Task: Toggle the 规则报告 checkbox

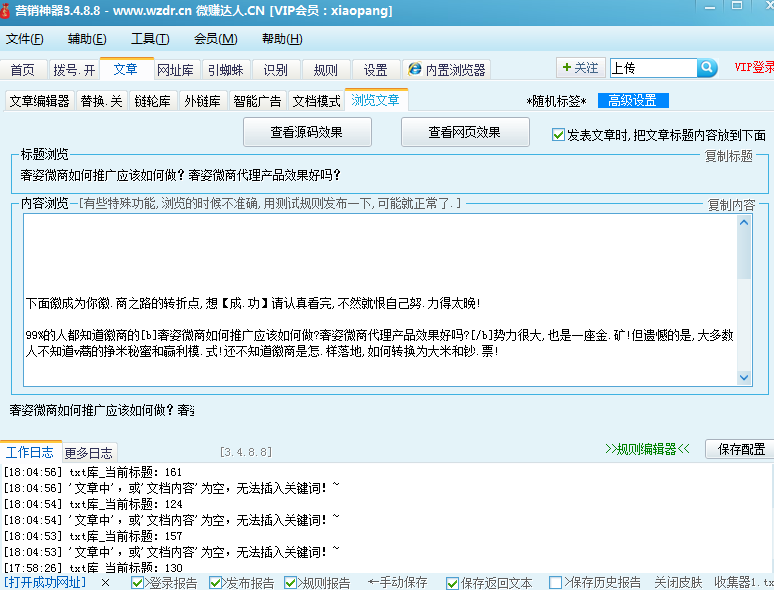Action: click(x=291, y=583)
